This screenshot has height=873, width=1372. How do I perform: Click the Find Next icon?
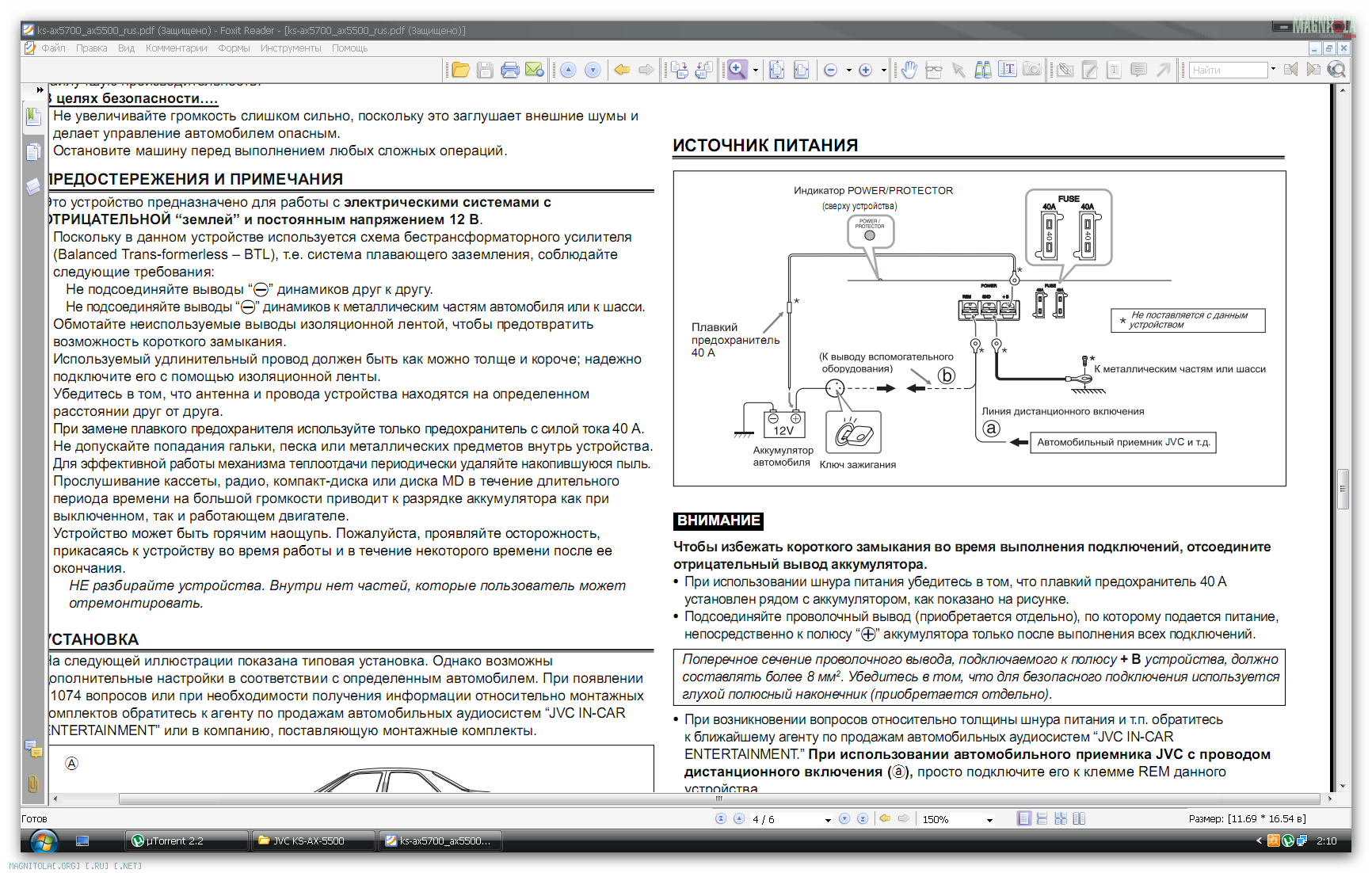(x=1313, y=70)
